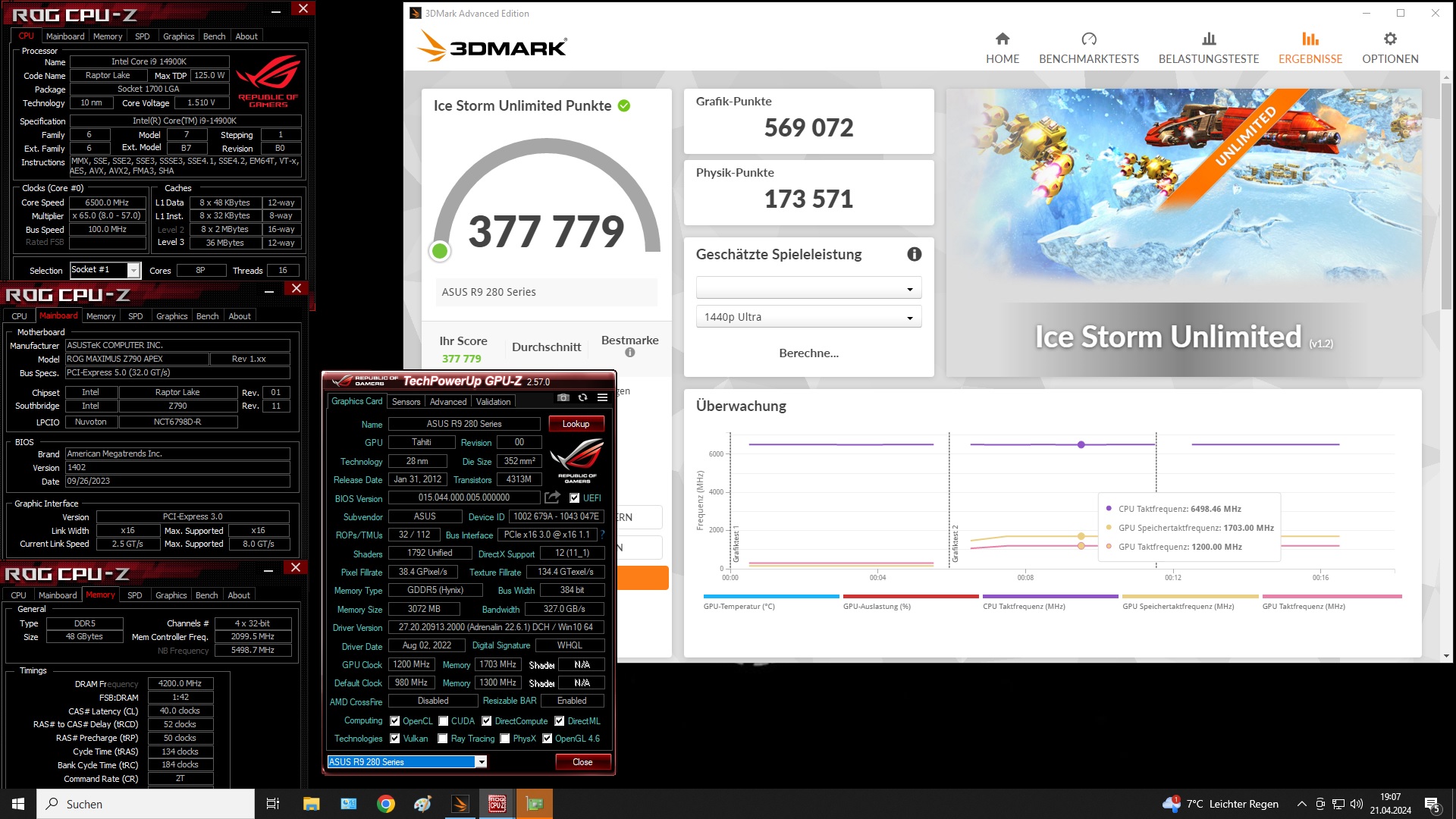Screen dimensions: 1456x819
Task: Click the info icon under Bestmarke
Action: click(629, 353)
